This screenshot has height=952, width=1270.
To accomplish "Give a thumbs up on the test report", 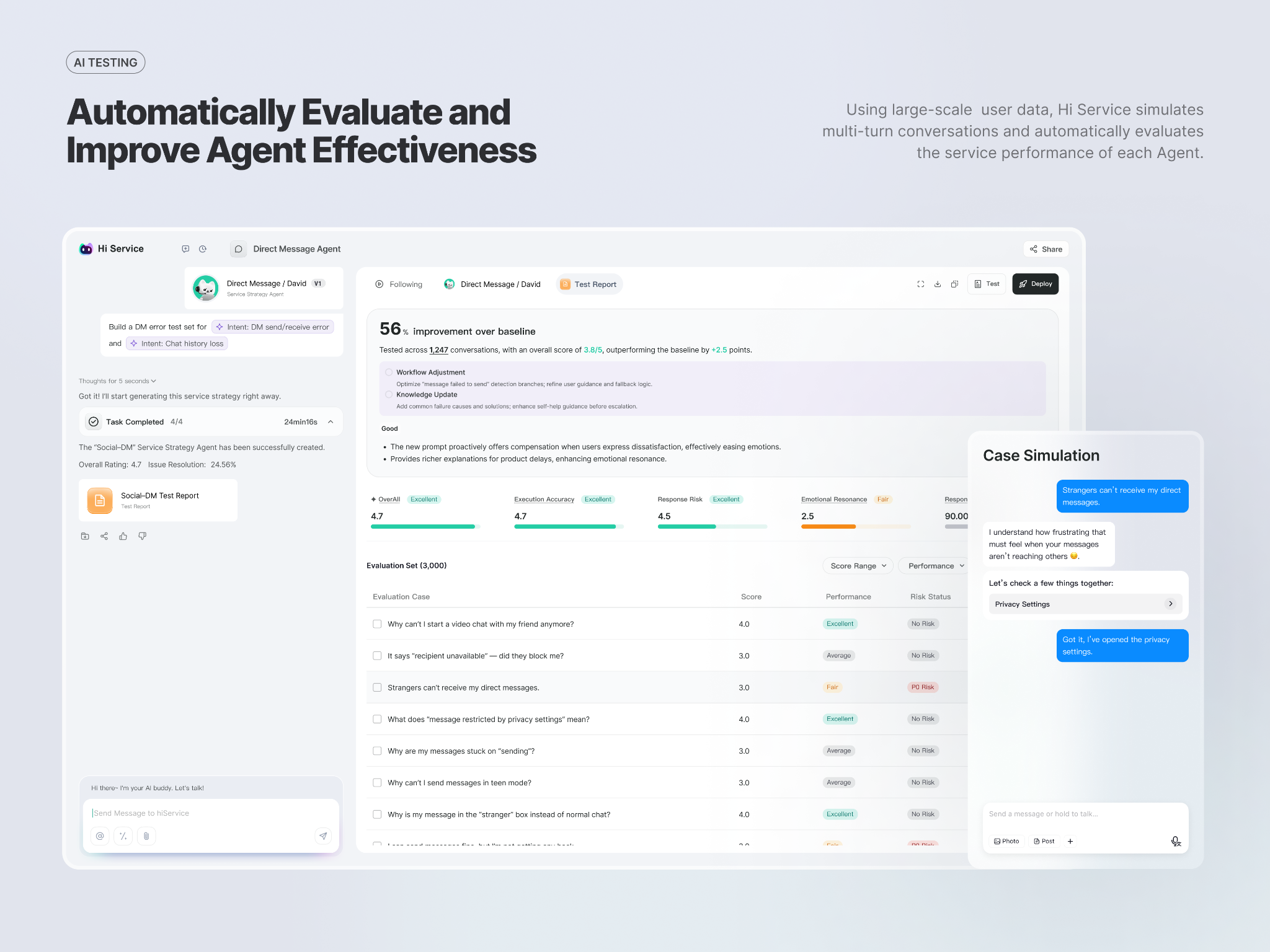I will tap(123, 535).
